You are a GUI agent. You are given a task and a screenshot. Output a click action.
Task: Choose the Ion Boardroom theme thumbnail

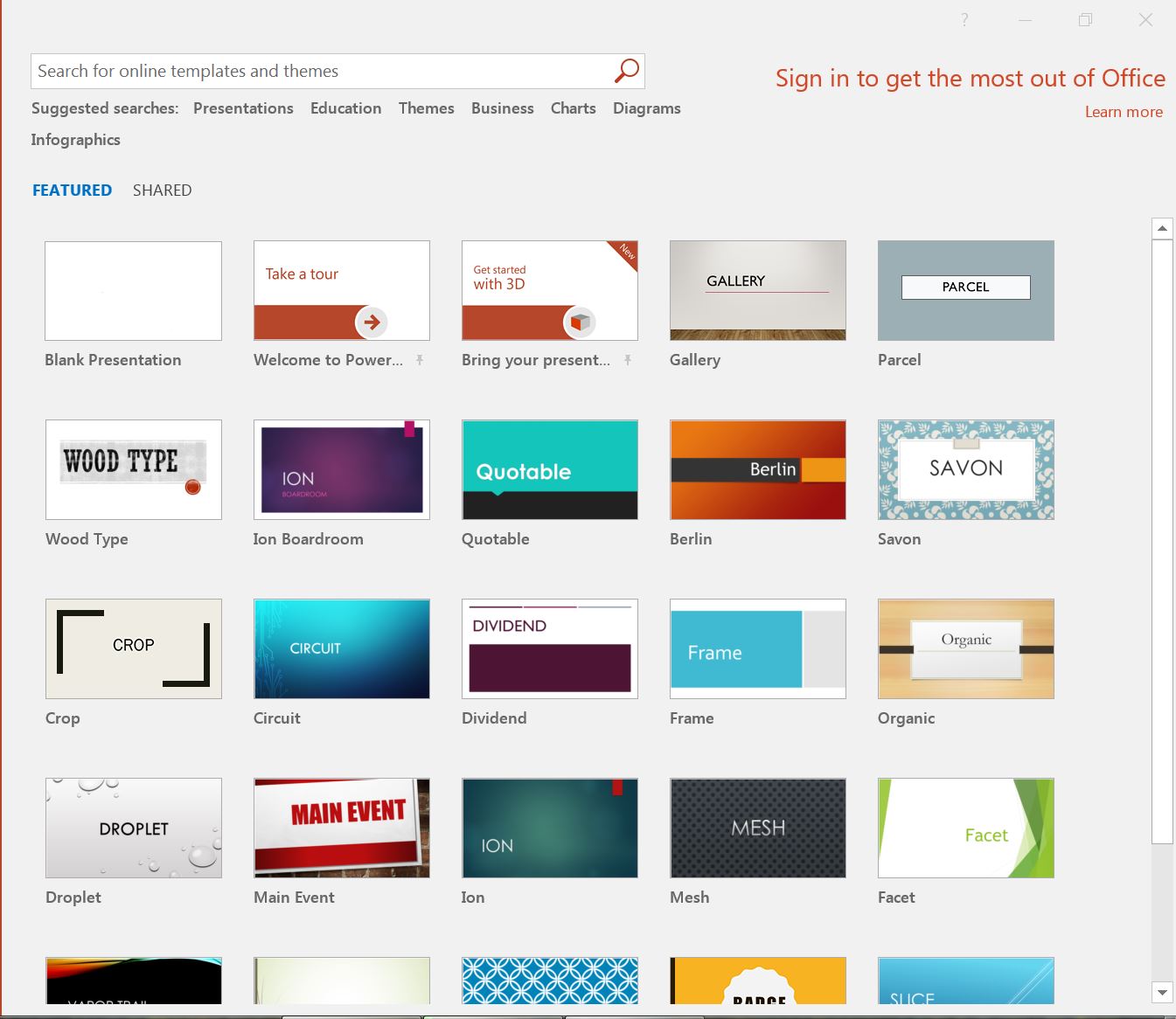pyautogui.click(x=341, y=470)
